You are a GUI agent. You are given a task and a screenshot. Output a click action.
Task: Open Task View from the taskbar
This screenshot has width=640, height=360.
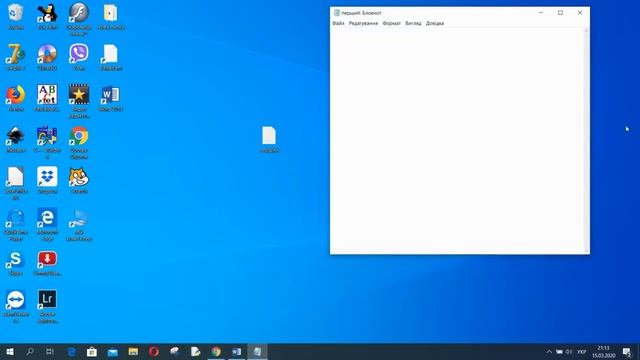pos(50,351)
